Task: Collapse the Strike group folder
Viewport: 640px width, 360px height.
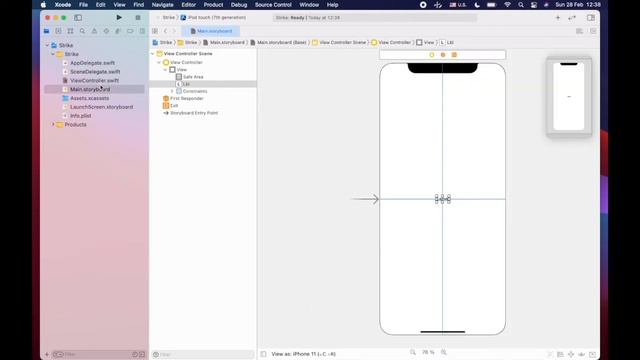Action: [53, 54]
